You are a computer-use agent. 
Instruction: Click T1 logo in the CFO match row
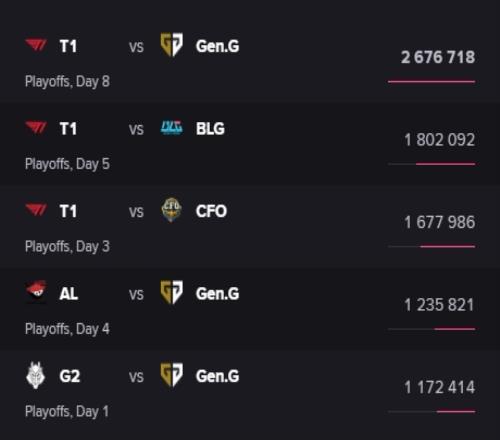pyautogui.click(x=36, y=210)
